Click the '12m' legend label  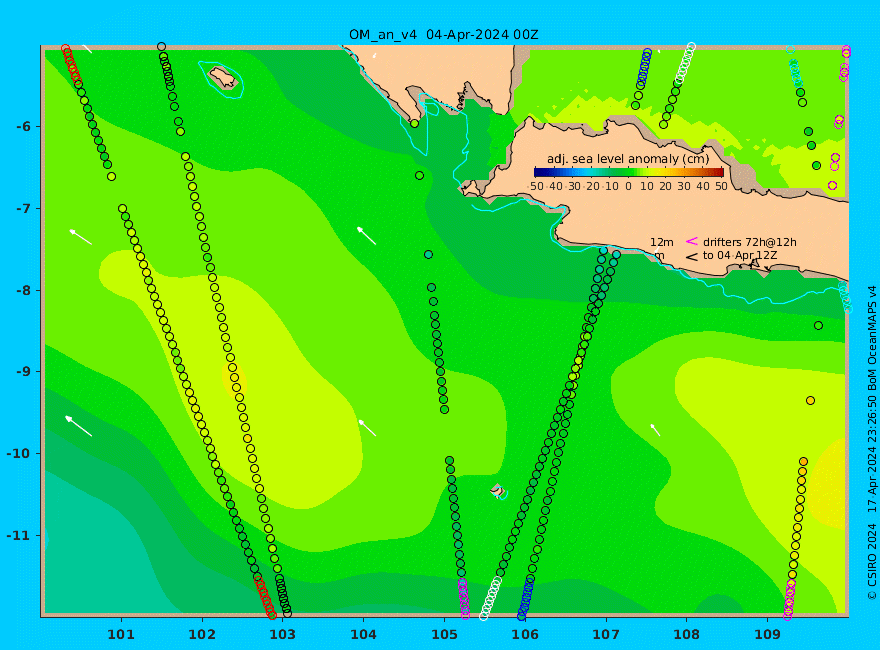point(662,242)
